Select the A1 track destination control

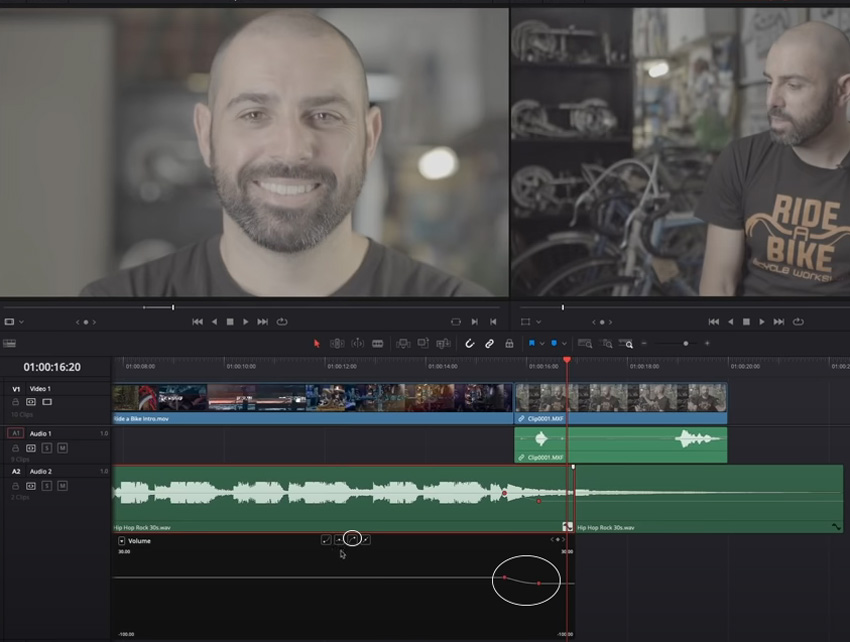click(15, 433)
